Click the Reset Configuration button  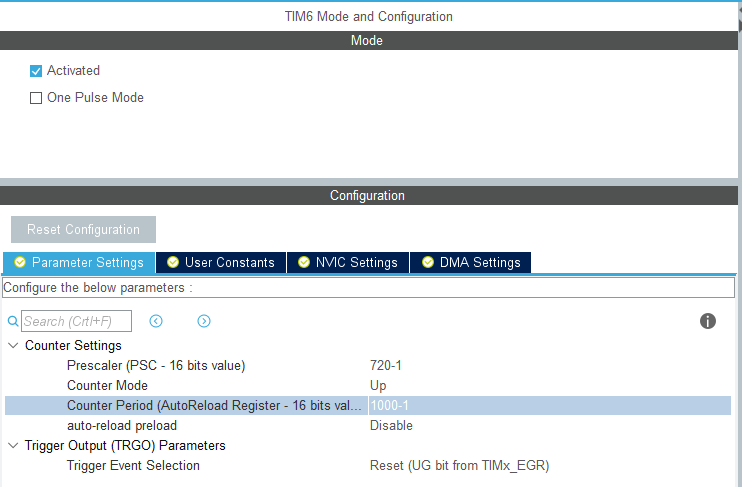(x=83, y=230)
